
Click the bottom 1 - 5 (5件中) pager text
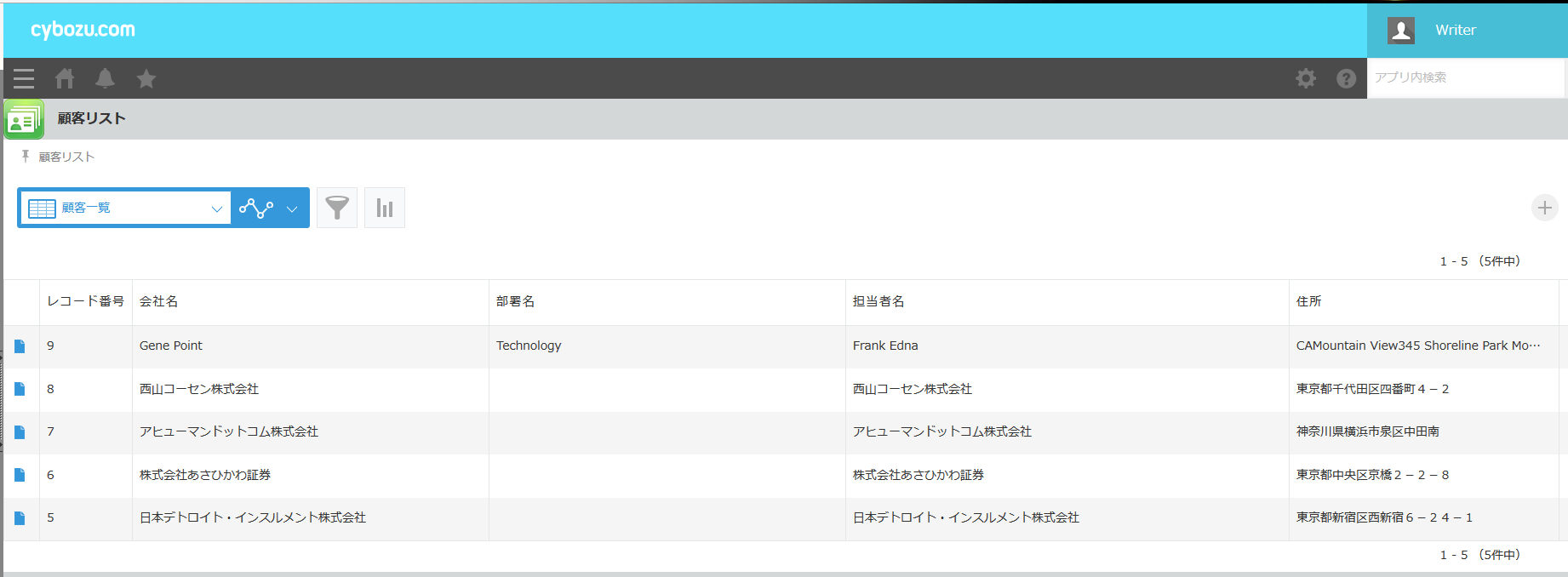[1480, 555]
